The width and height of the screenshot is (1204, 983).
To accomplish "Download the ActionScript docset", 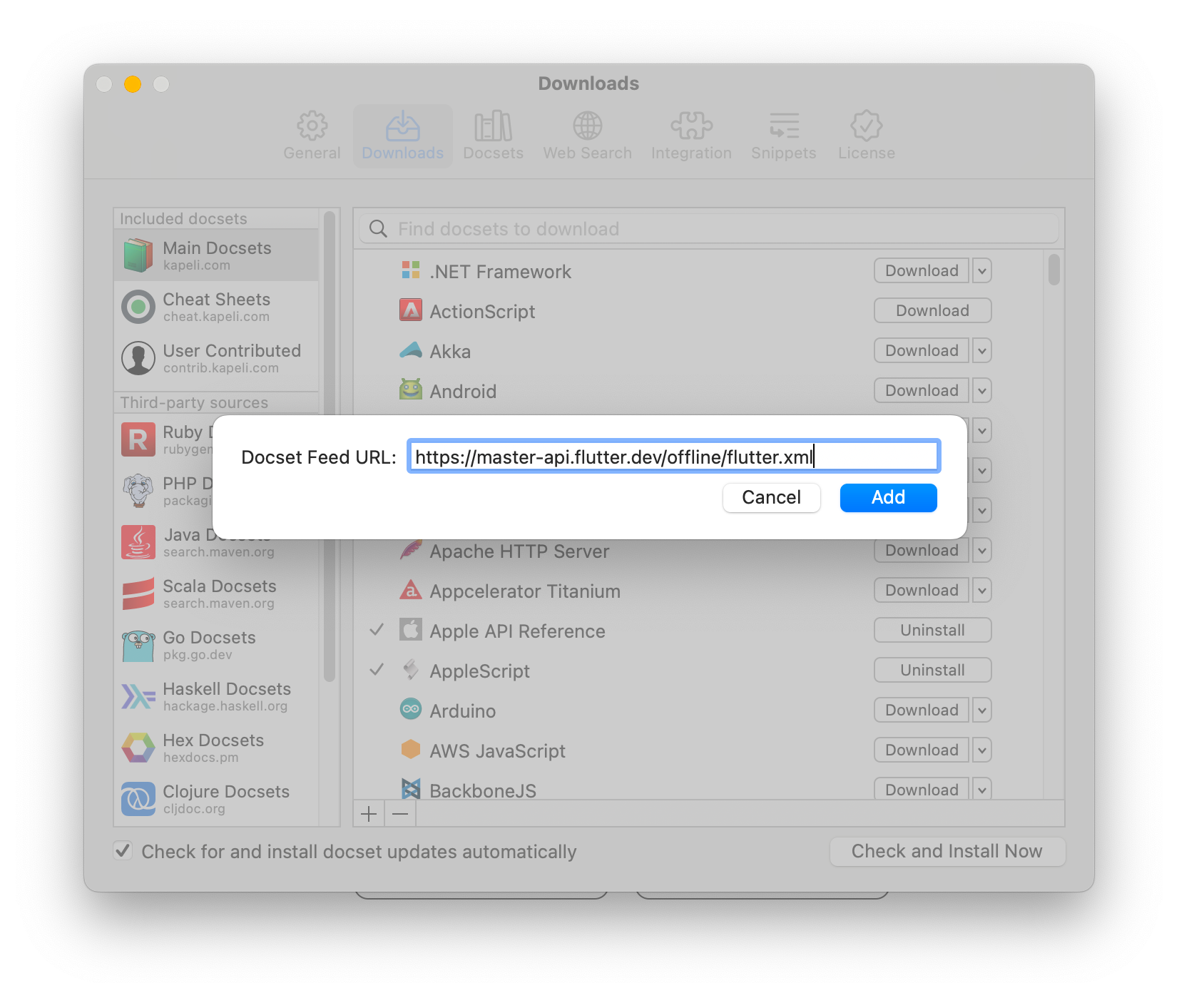I will point(933,310).
